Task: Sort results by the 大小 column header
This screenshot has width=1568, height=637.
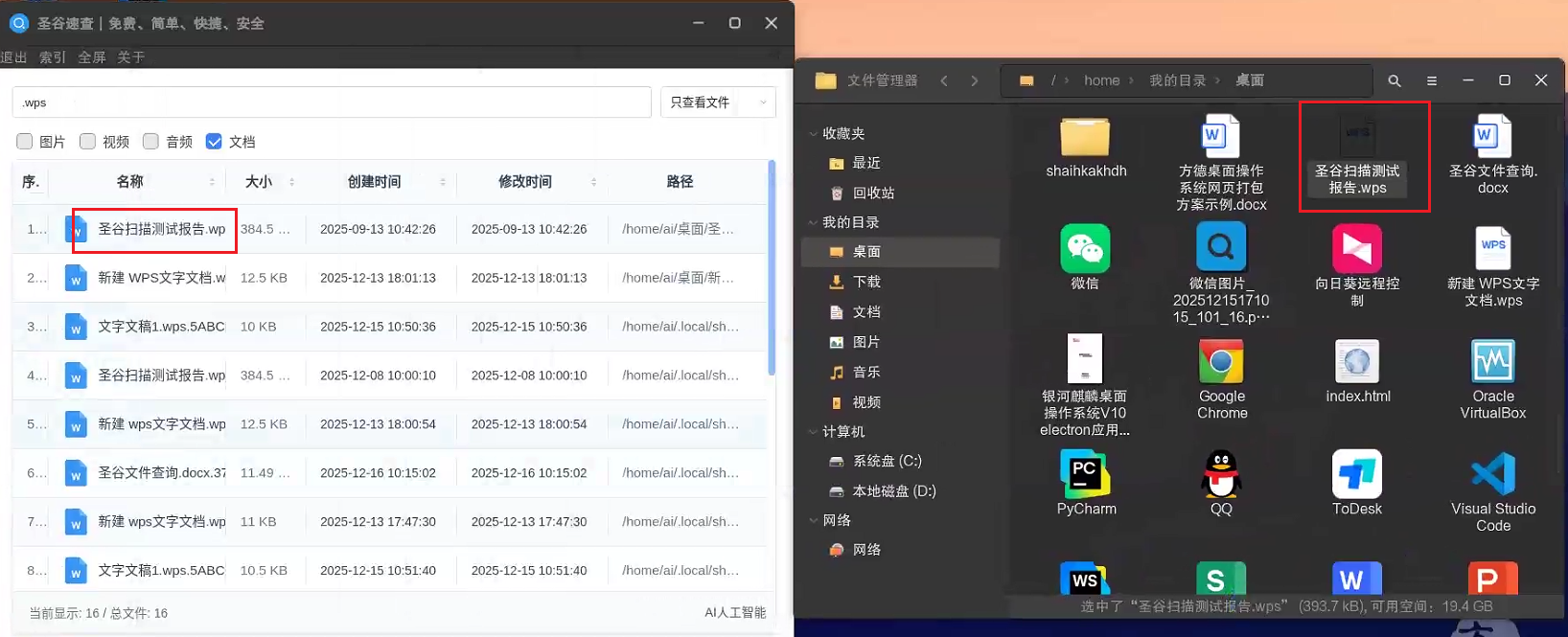Action: tap(258, 182)
